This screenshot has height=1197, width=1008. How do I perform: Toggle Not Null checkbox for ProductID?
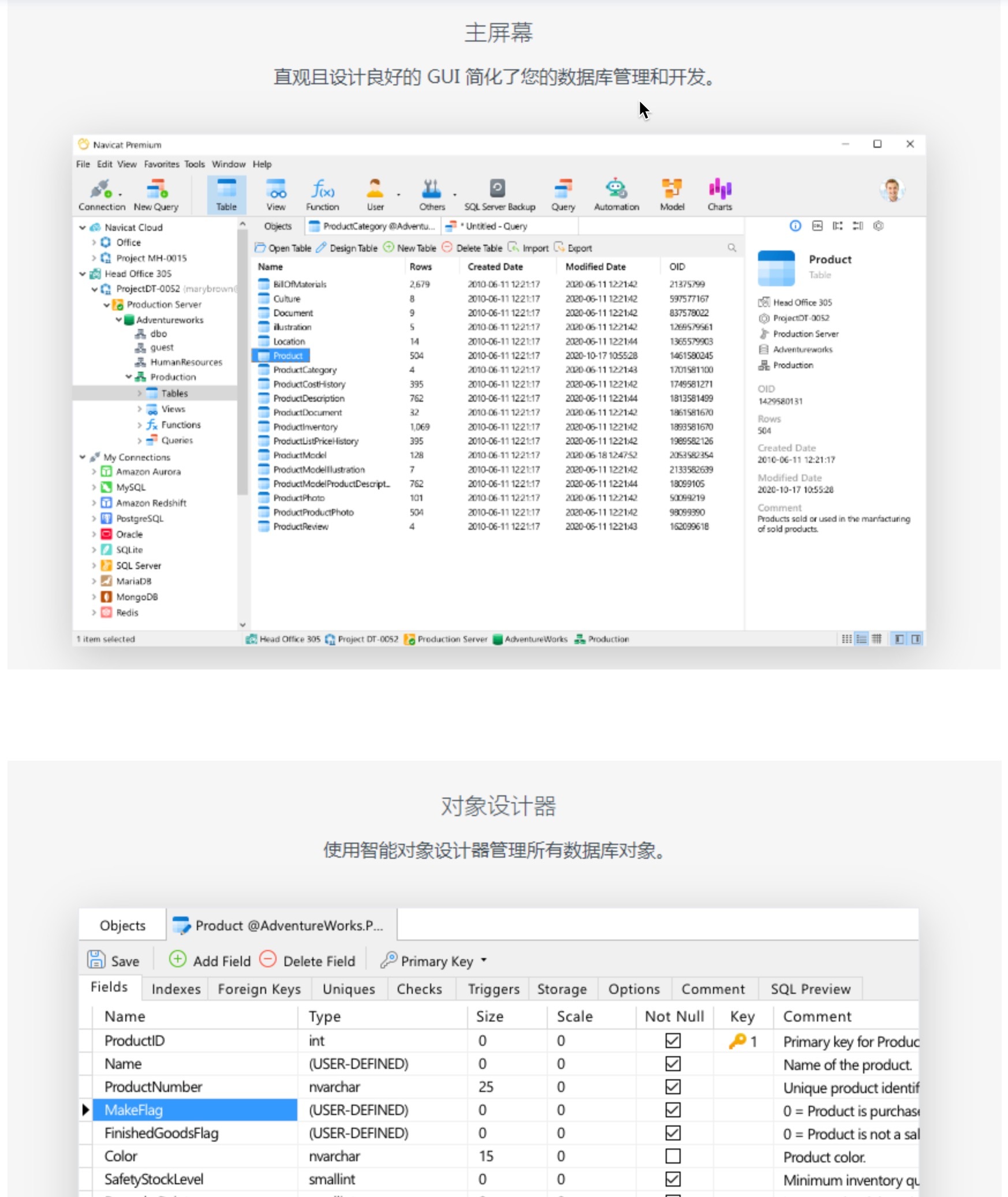[673, 1041]
